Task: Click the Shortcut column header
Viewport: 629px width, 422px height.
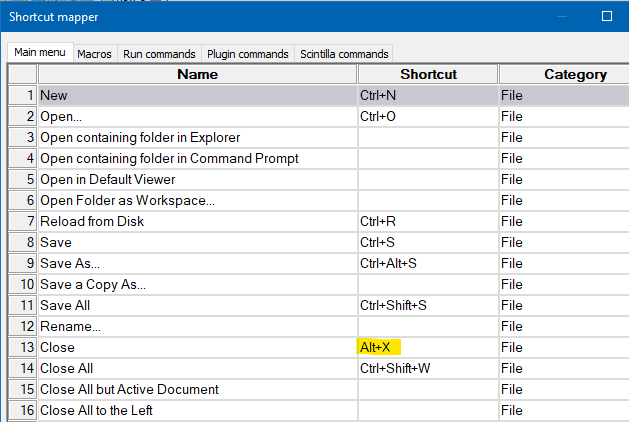Action: tap(428, 74)
